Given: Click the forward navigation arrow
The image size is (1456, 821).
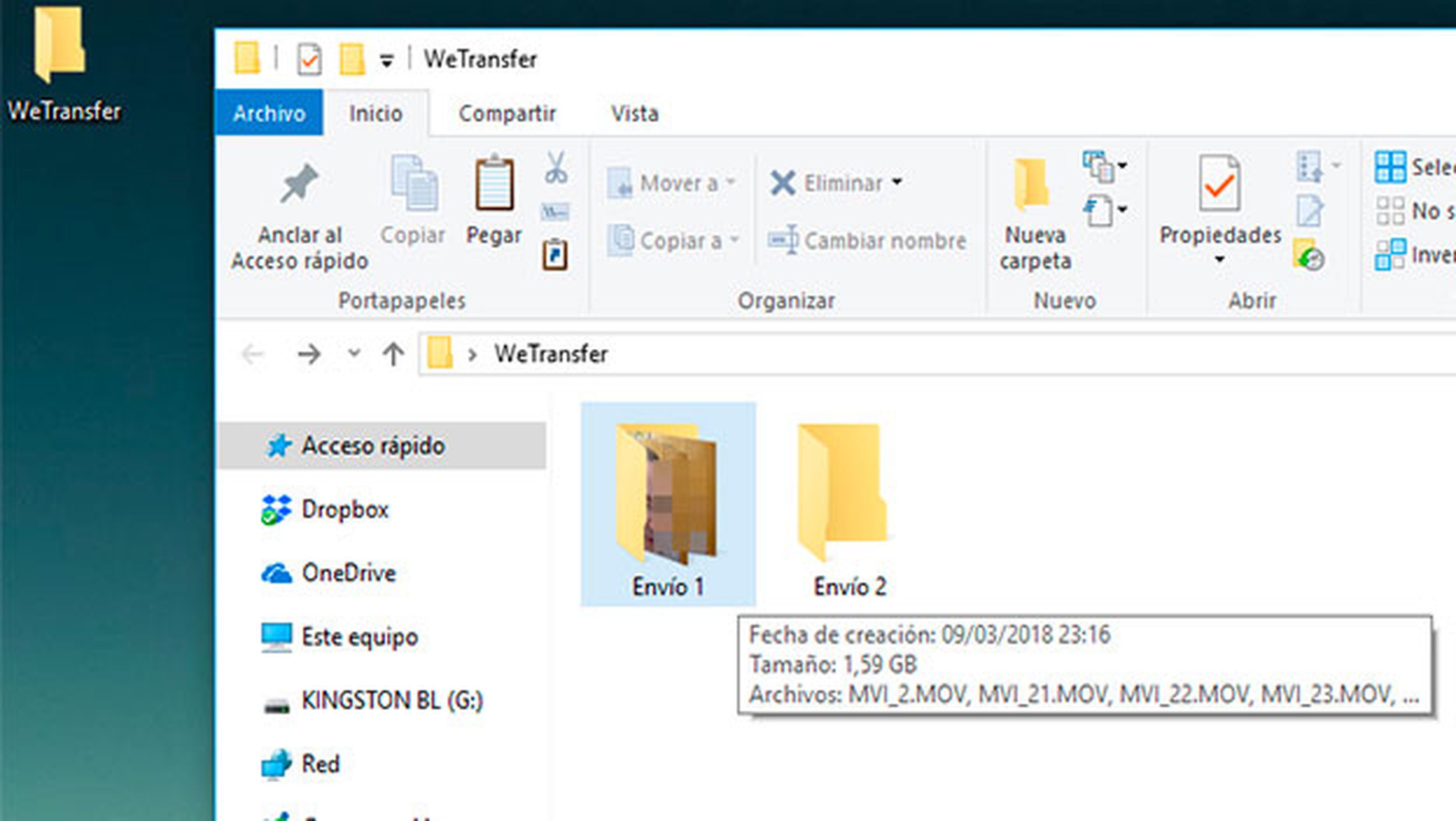Looking at the screenshot, I should (x=309, y=354).
